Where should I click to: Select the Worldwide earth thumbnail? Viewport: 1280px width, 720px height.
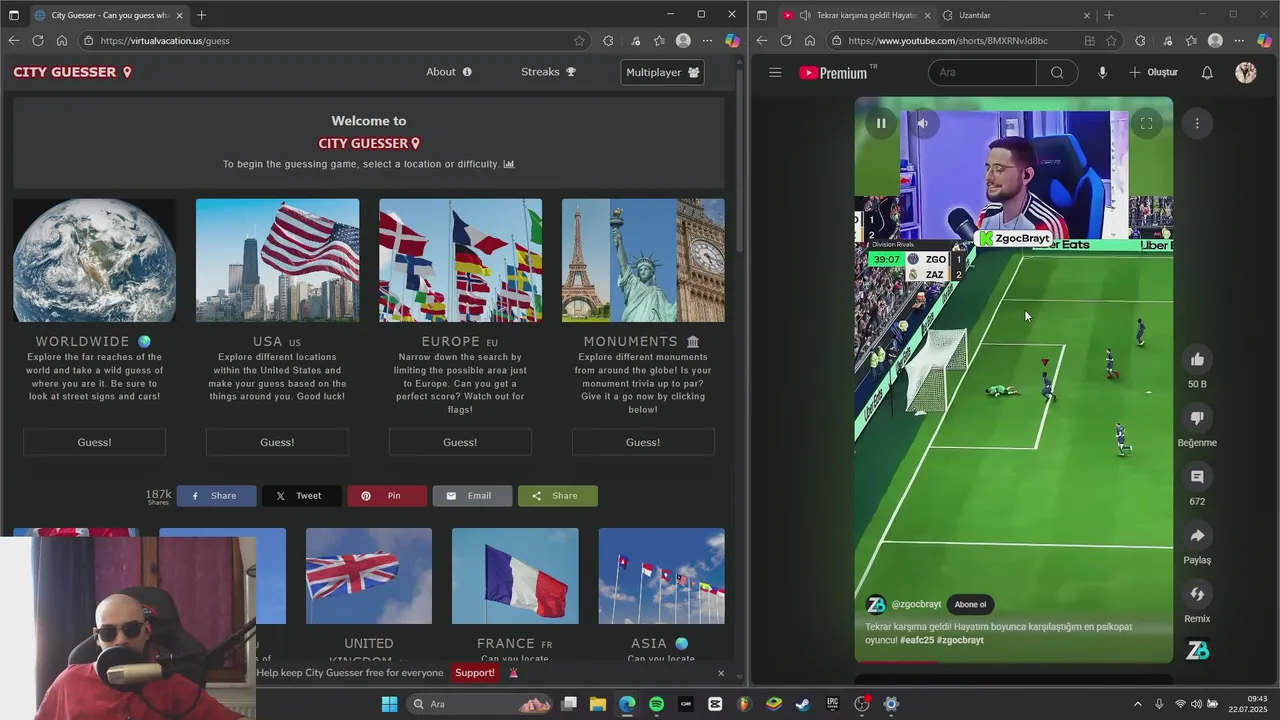[94, 260]
